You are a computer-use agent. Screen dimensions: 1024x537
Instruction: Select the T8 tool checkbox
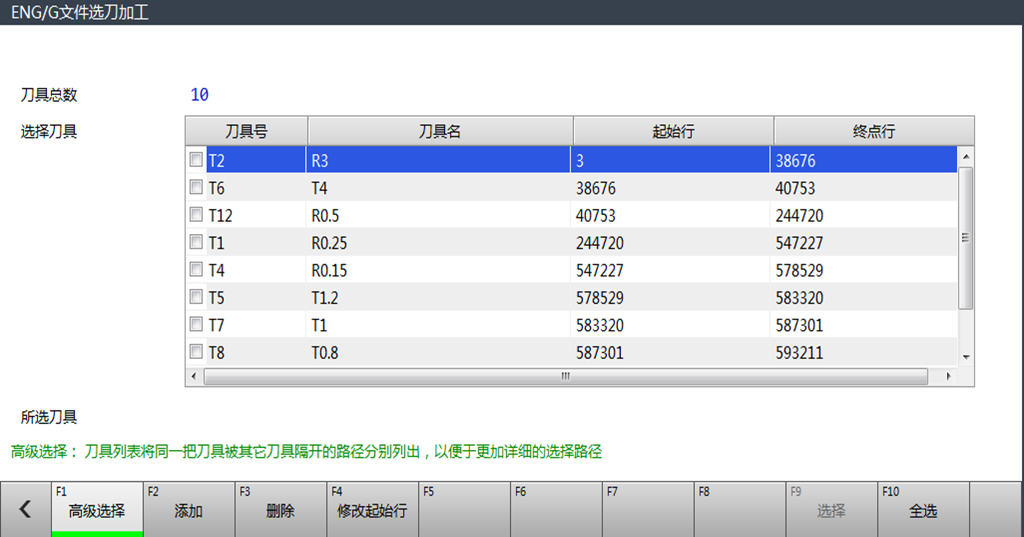tap(196, 351)
